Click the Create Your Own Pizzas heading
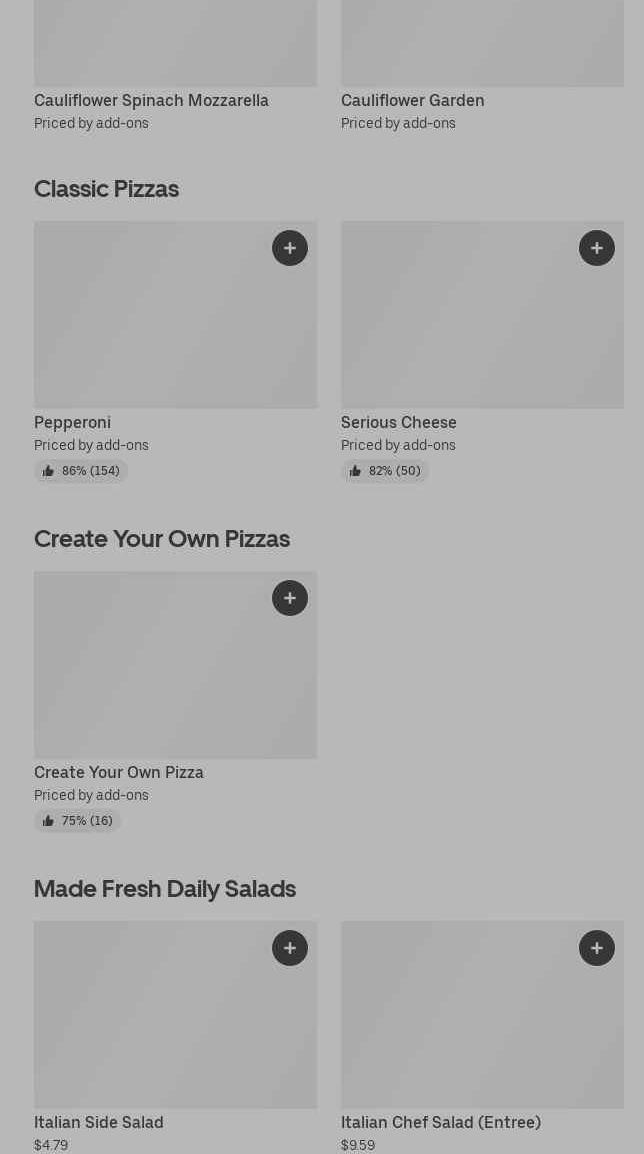 162,538
